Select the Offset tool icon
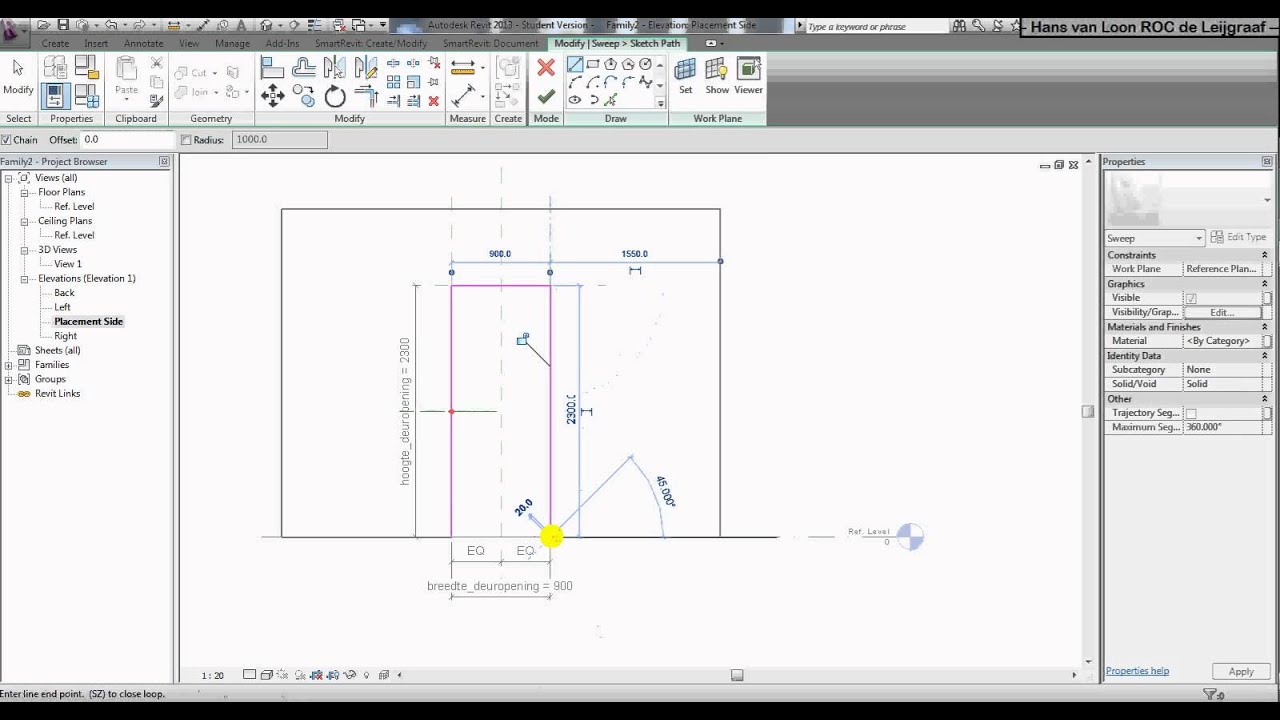 click(x=304, y=67)
